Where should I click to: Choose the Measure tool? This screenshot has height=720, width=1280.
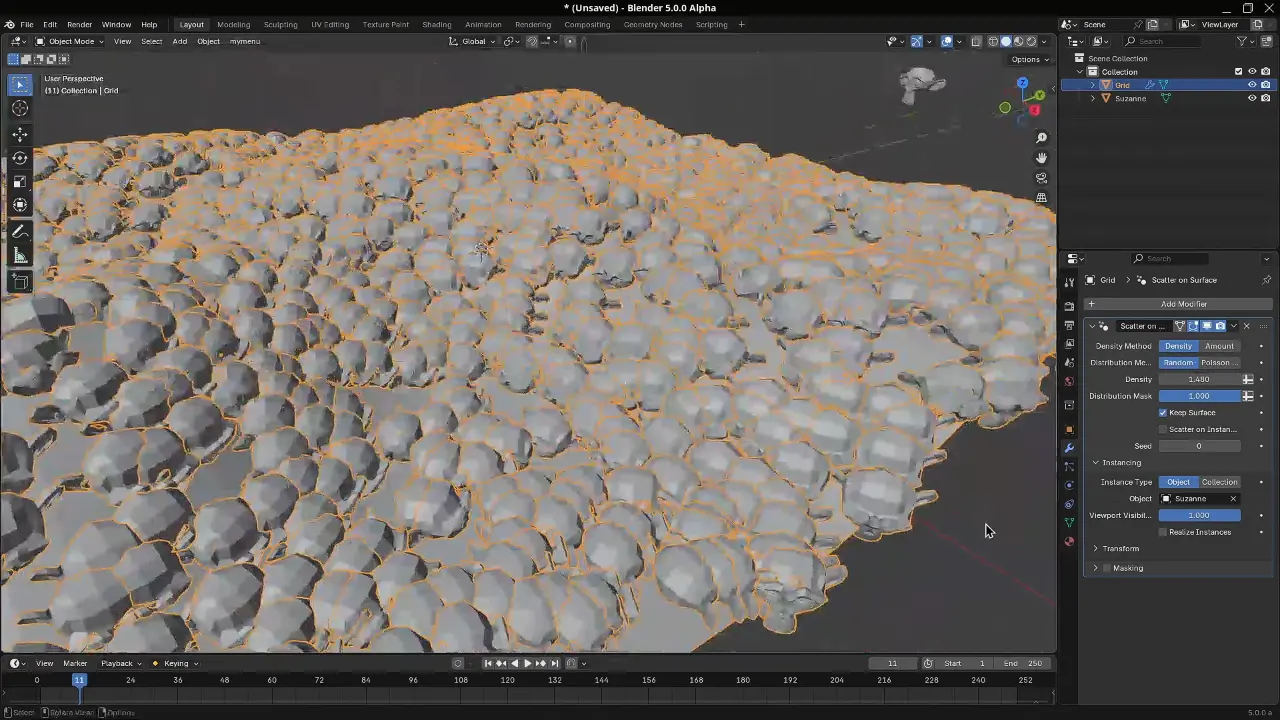(20, 256)
